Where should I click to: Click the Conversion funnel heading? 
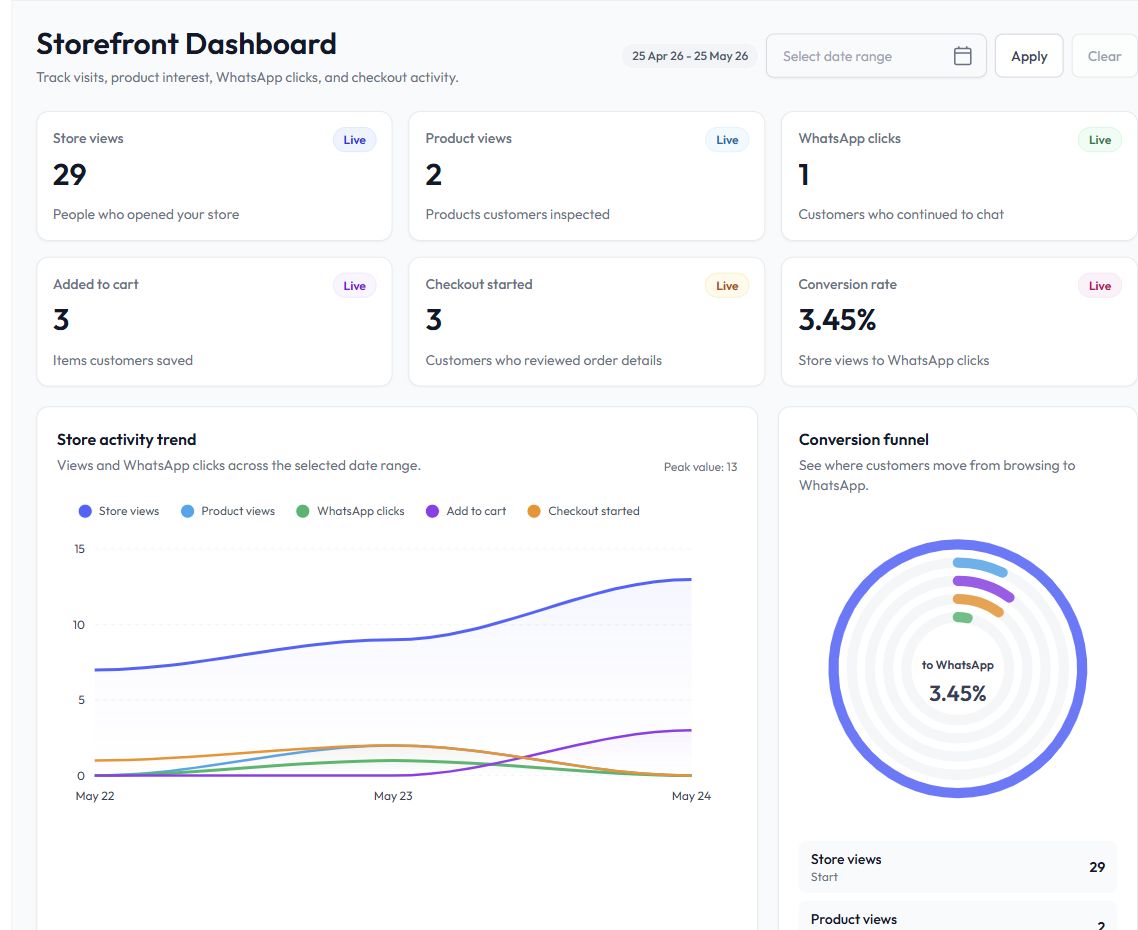864,439
